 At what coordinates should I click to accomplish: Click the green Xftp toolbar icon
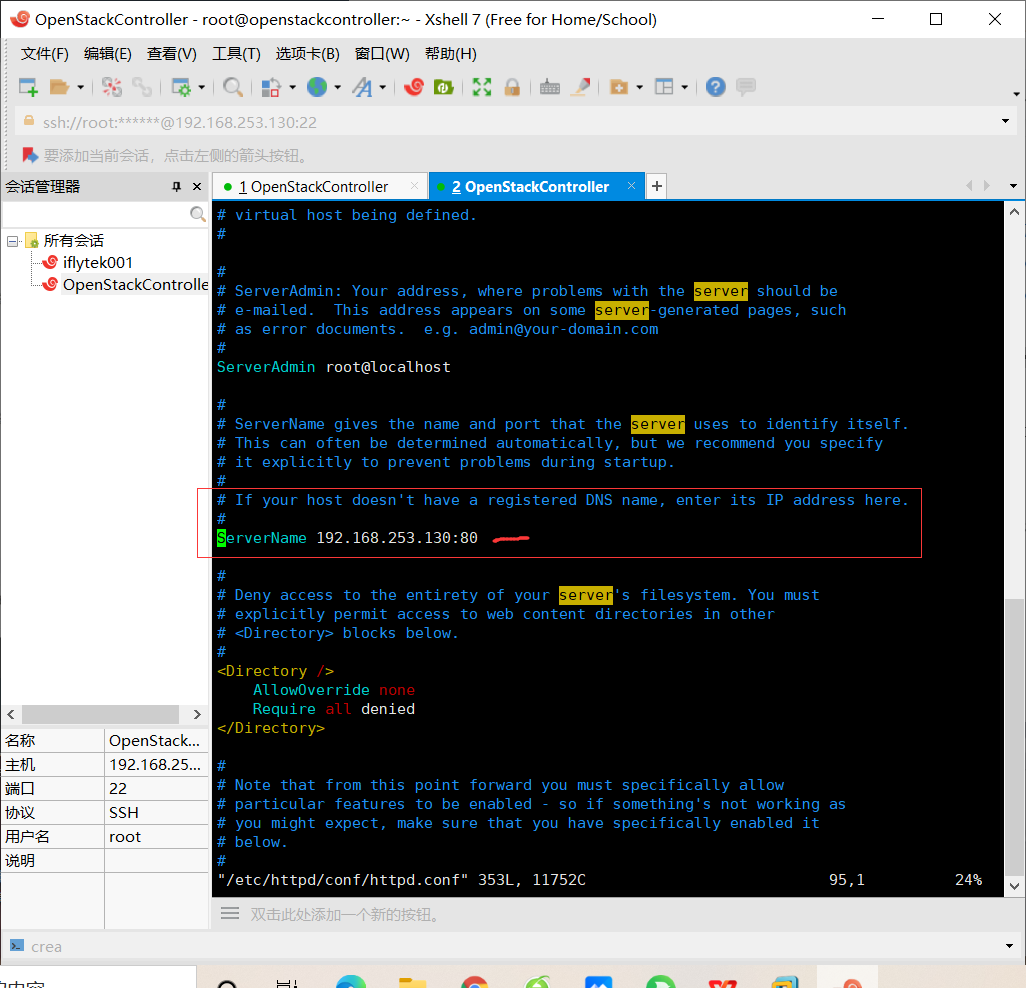click(x=444, y=87)
